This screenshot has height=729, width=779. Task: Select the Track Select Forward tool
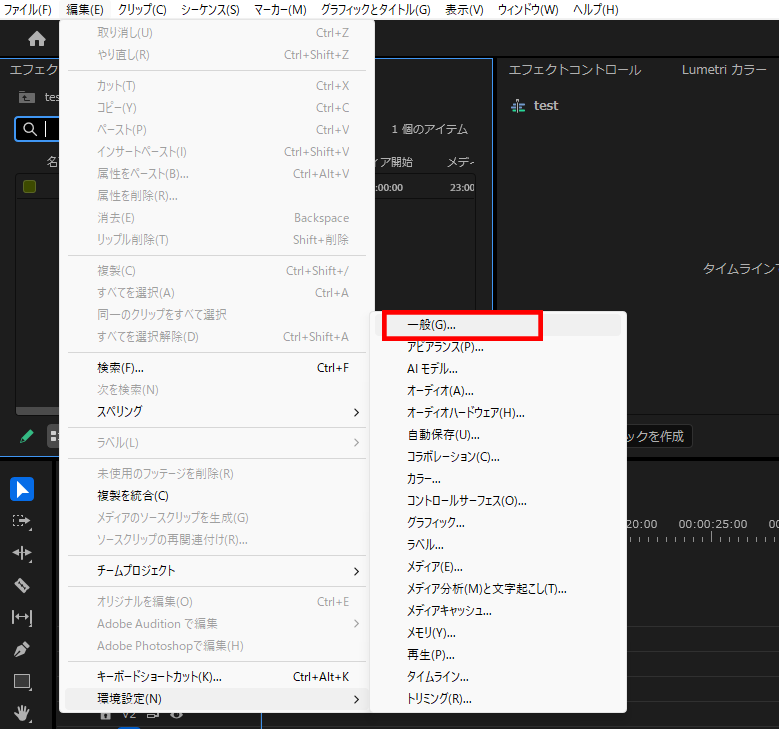(22, 521)
